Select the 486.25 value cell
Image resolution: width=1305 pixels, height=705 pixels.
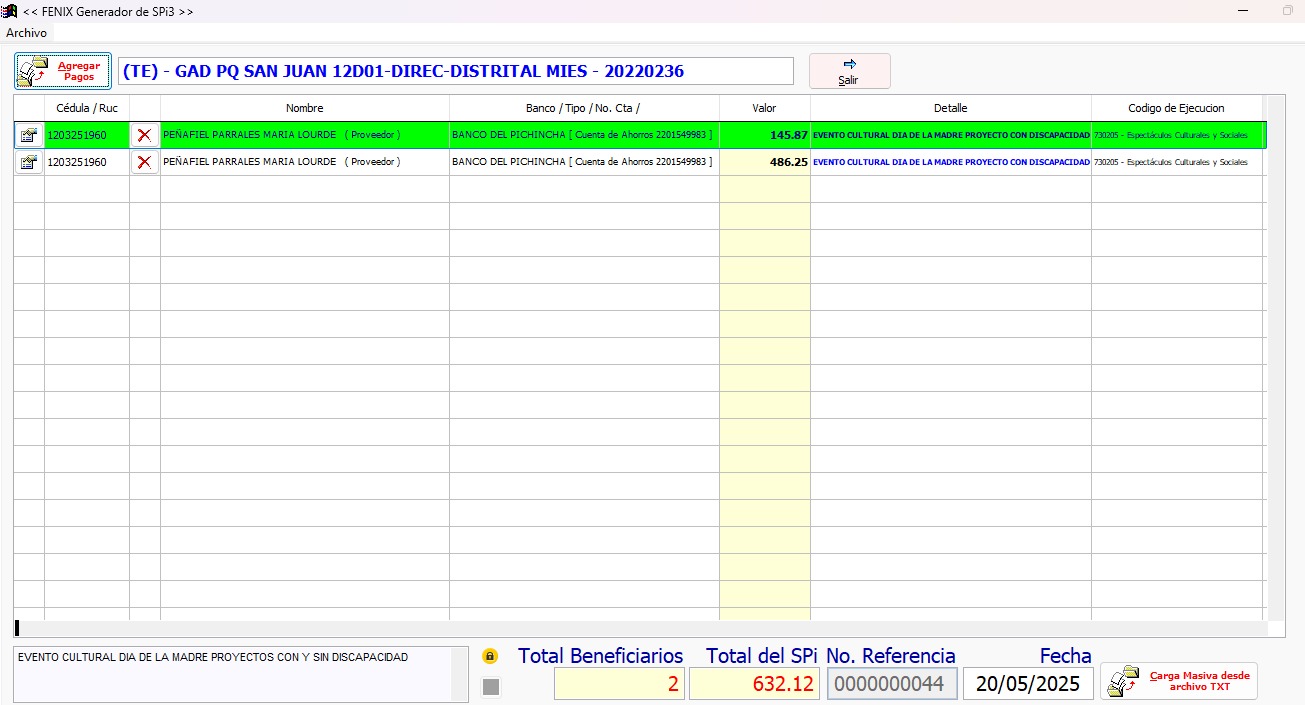click(x=764, y=162)
